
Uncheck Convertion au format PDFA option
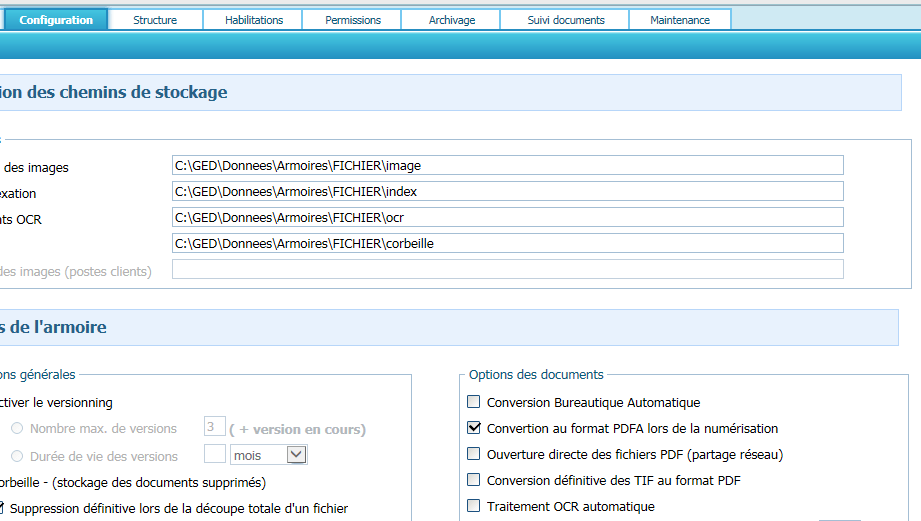[474, 428]
